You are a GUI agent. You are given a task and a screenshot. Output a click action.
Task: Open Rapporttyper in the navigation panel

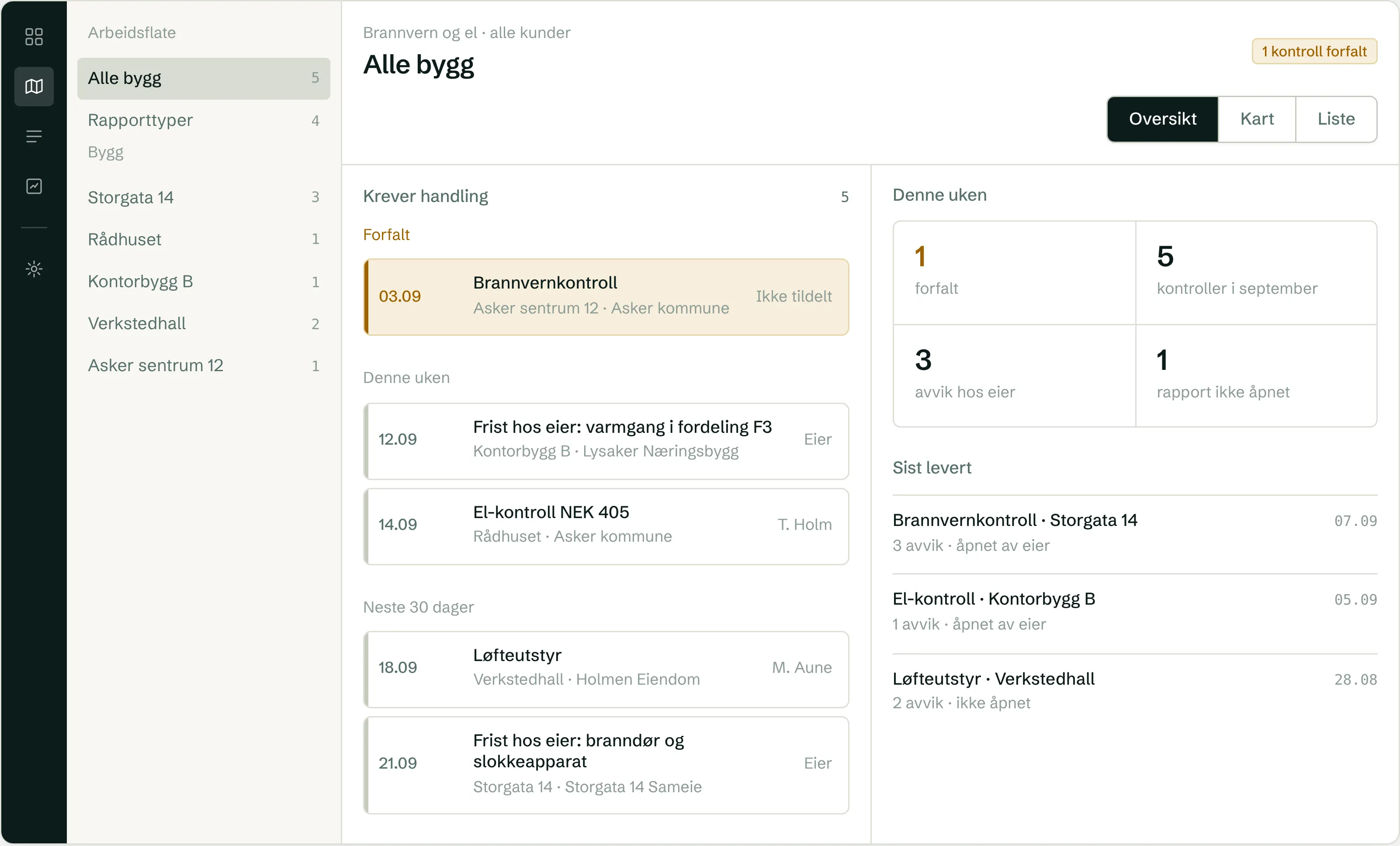point(204,121)
